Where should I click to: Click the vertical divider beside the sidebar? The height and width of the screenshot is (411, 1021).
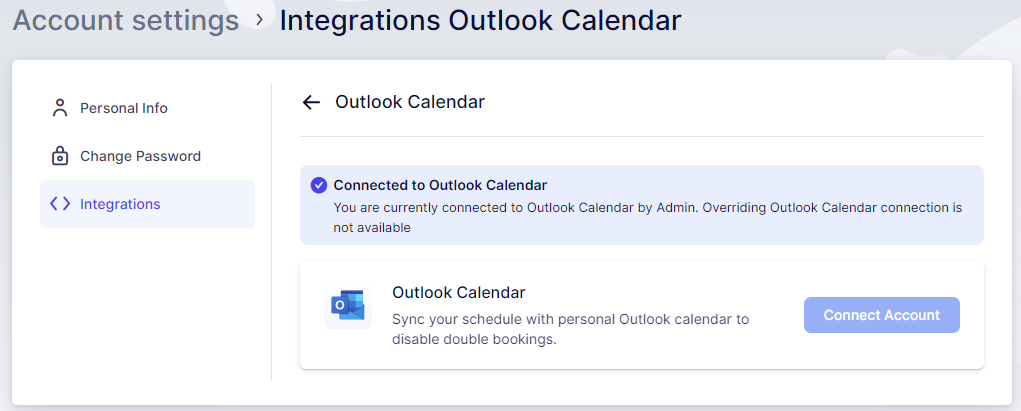point(272,232)
